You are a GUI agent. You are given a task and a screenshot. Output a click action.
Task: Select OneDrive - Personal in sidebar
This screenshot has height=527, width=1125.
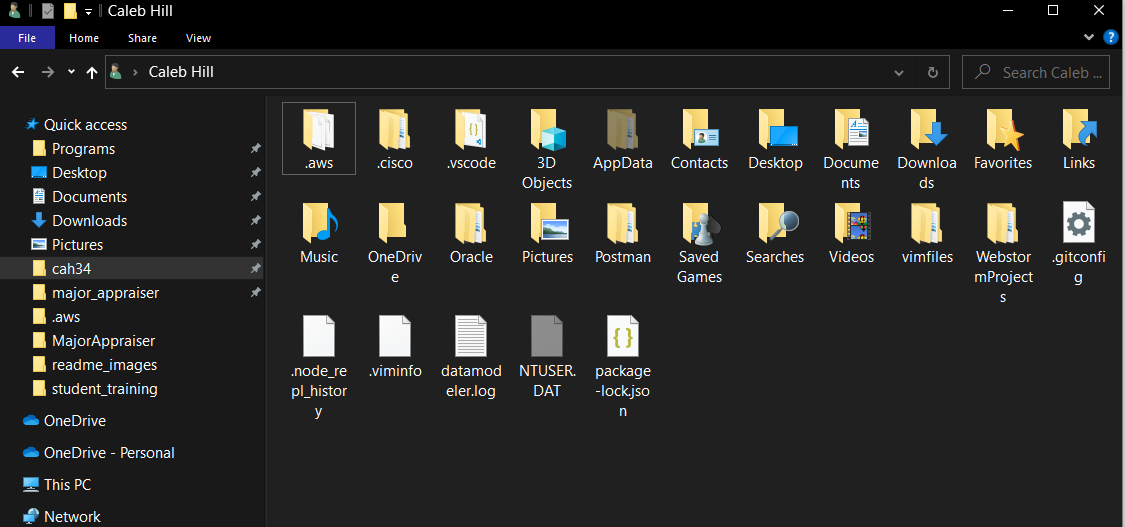pos(109,453)
